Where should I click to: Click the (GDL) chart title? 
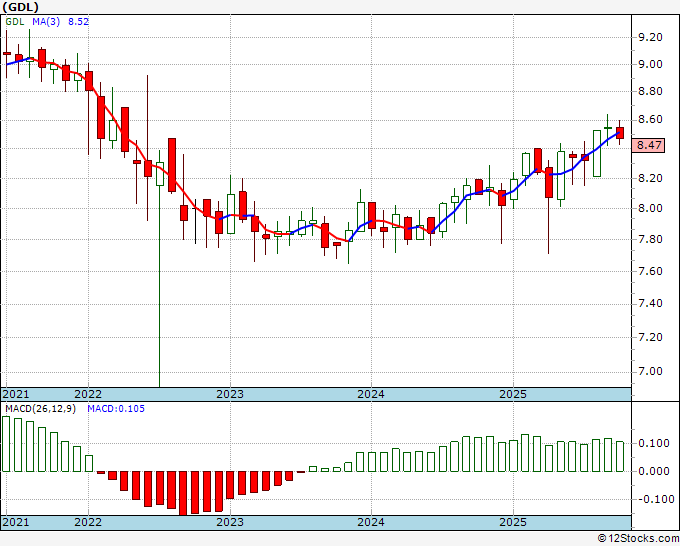[x=20, y=7]
